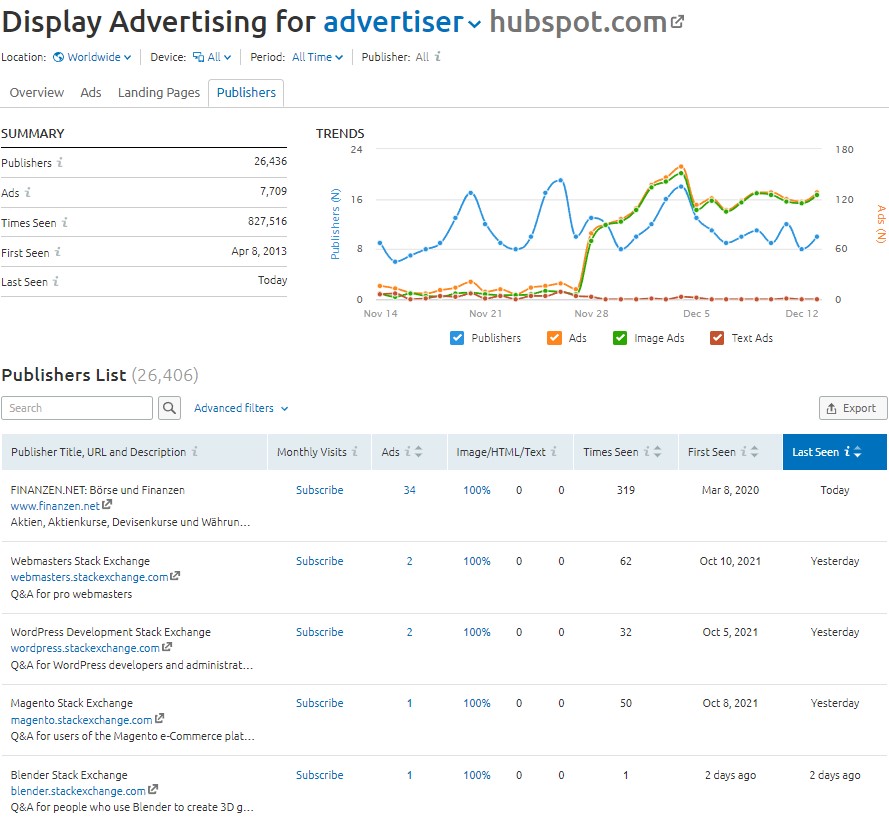The image size is (889, 819).
Task: Open external link icon for wordpress.stackexchange.com
Action: pos(167,647)
